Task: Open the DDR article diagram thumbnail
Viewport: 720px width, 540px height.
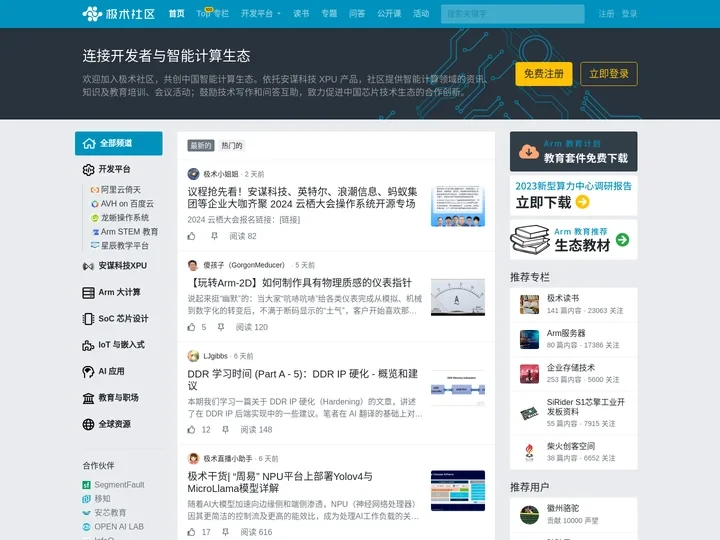Action: tap(458, 388)
